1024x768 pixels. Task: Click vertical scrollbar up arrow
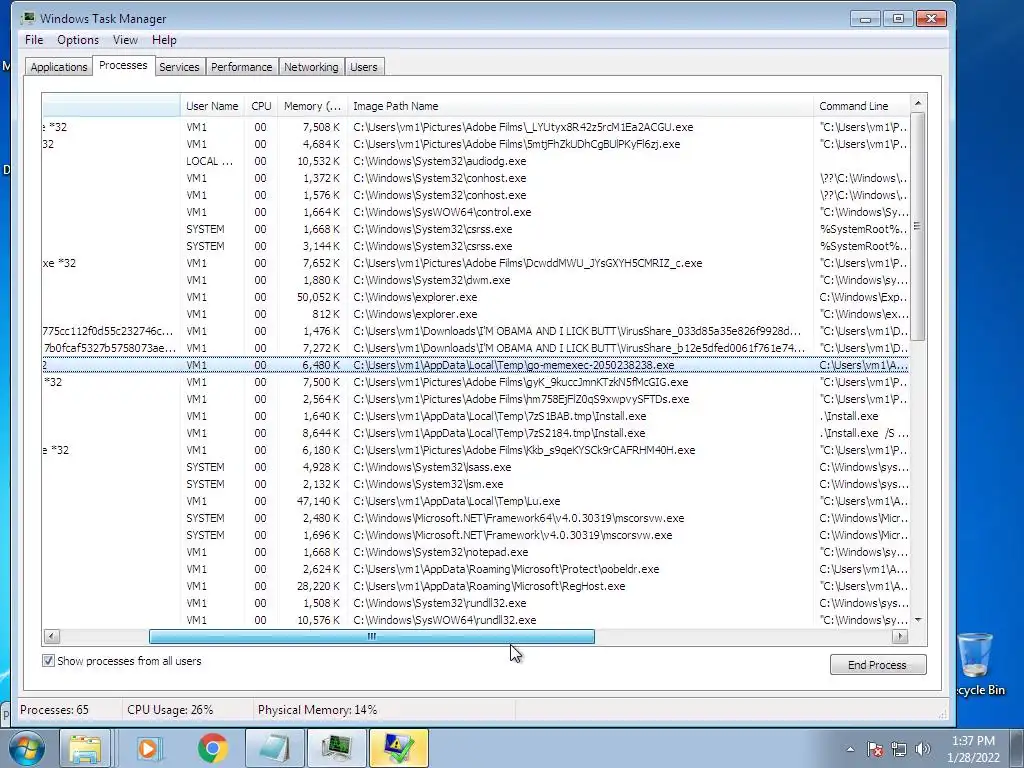(x=918, y=103)
